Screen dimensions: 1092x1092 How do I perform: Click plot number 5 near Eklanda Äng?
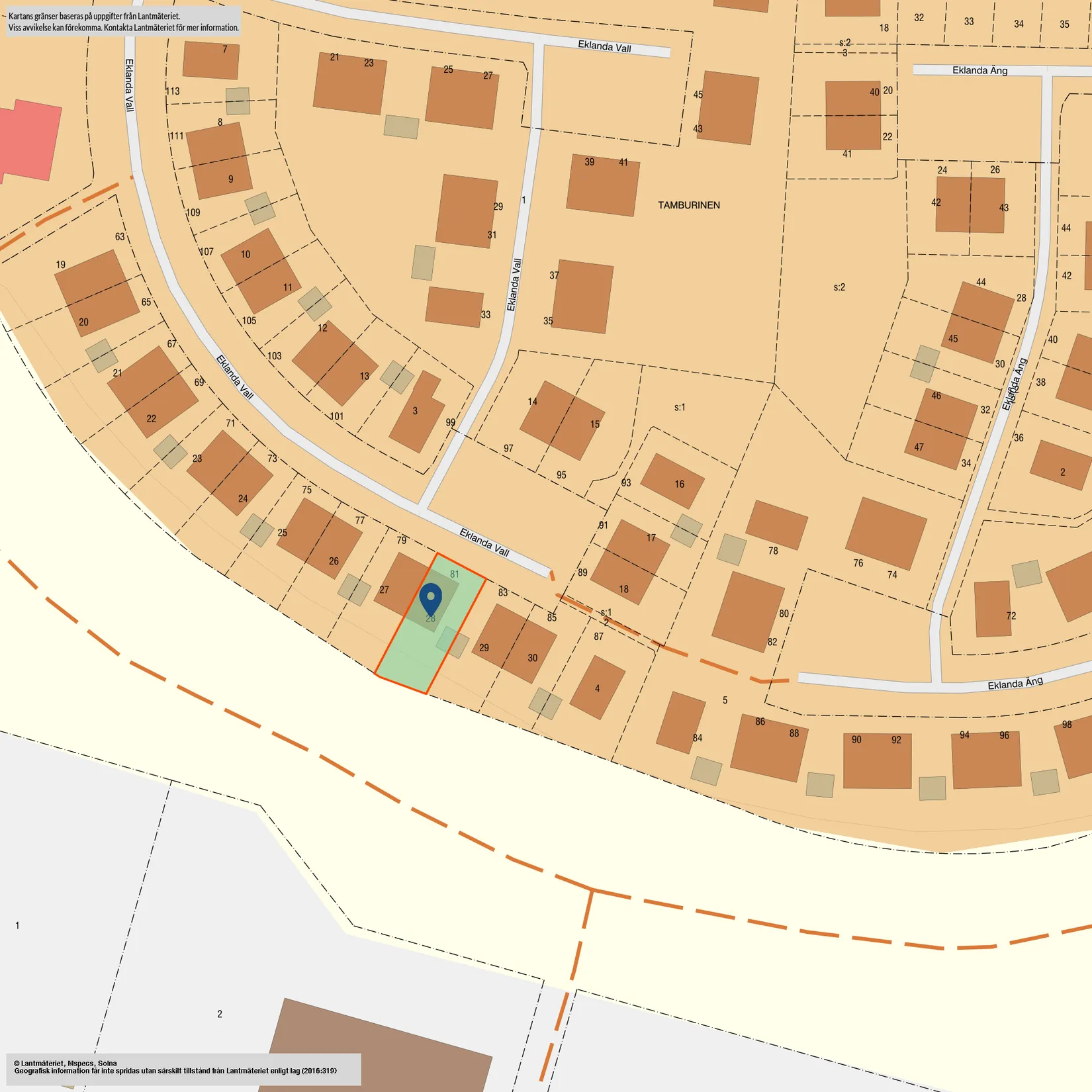[725, 700]
